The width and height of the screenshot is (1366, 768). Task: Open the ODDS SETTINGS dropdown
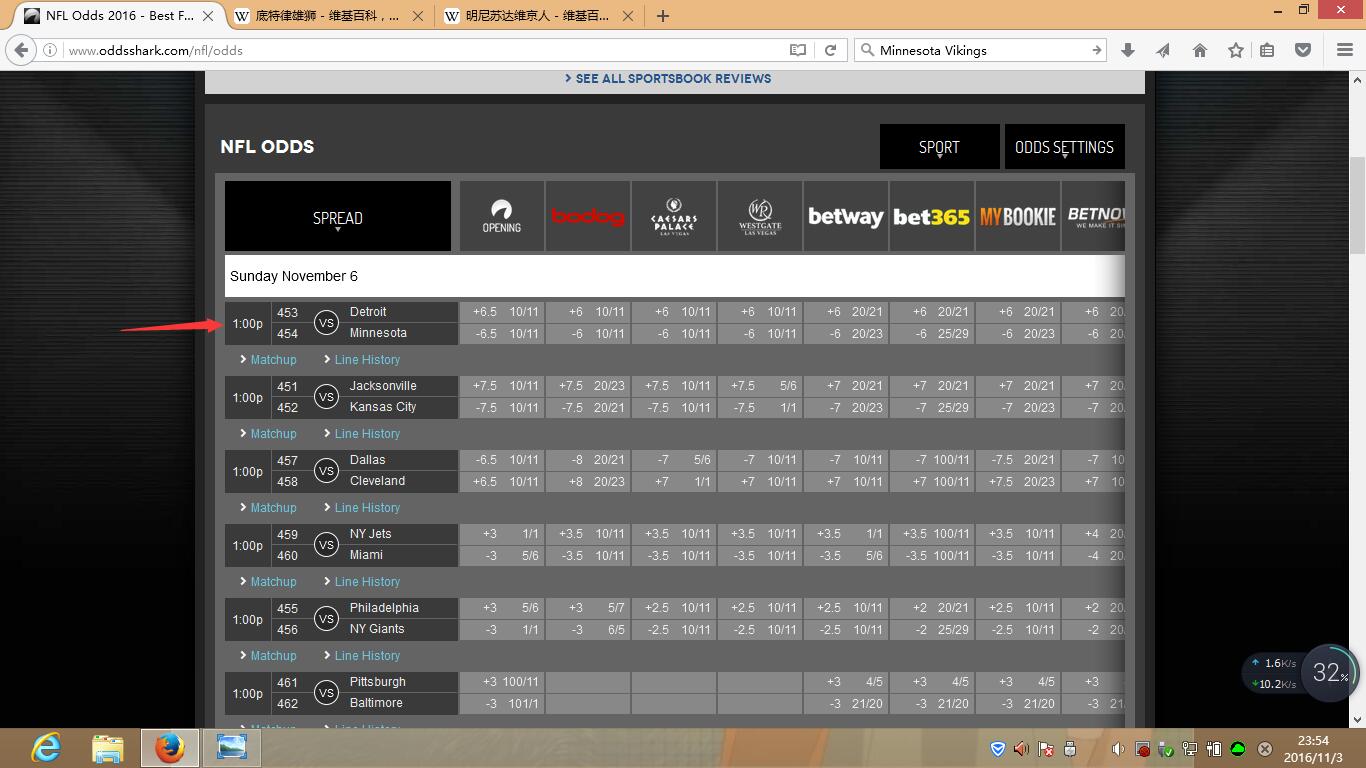point(1064,147)
